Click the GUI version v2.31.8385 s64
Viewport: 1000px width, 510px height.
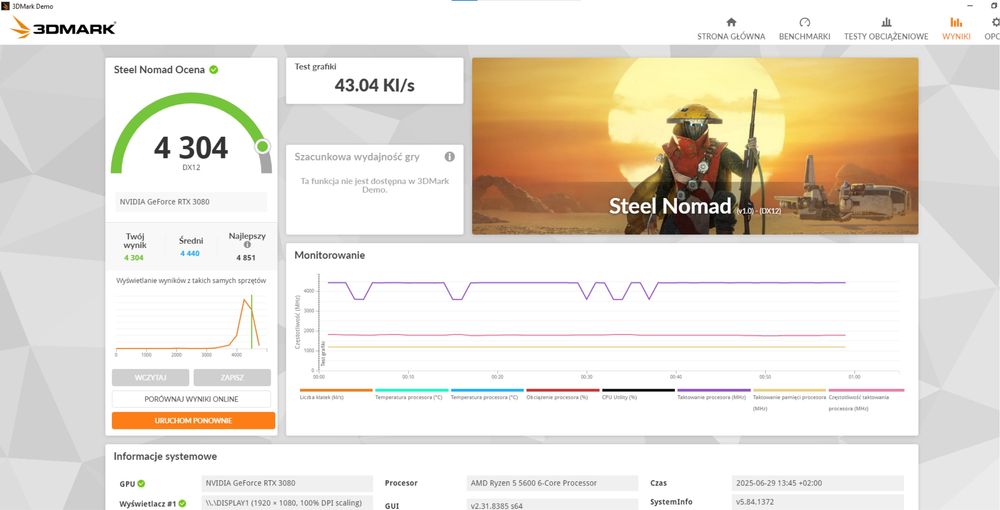552,504
